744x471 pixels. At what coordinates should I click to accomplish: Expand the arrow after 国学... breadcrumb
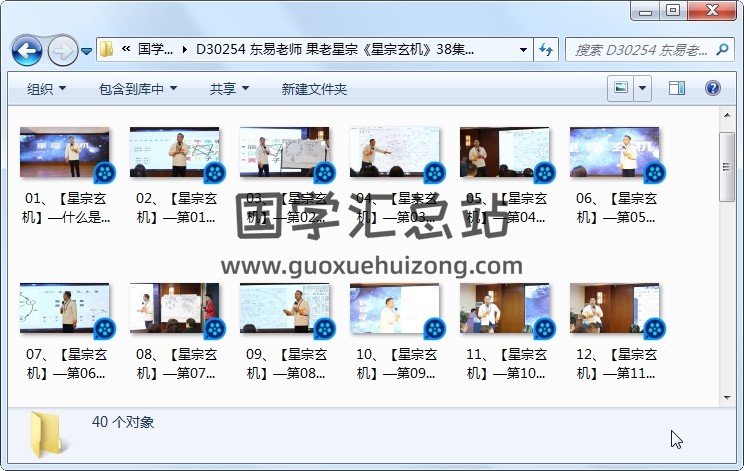pyautogui.click(x=185, y=49)
